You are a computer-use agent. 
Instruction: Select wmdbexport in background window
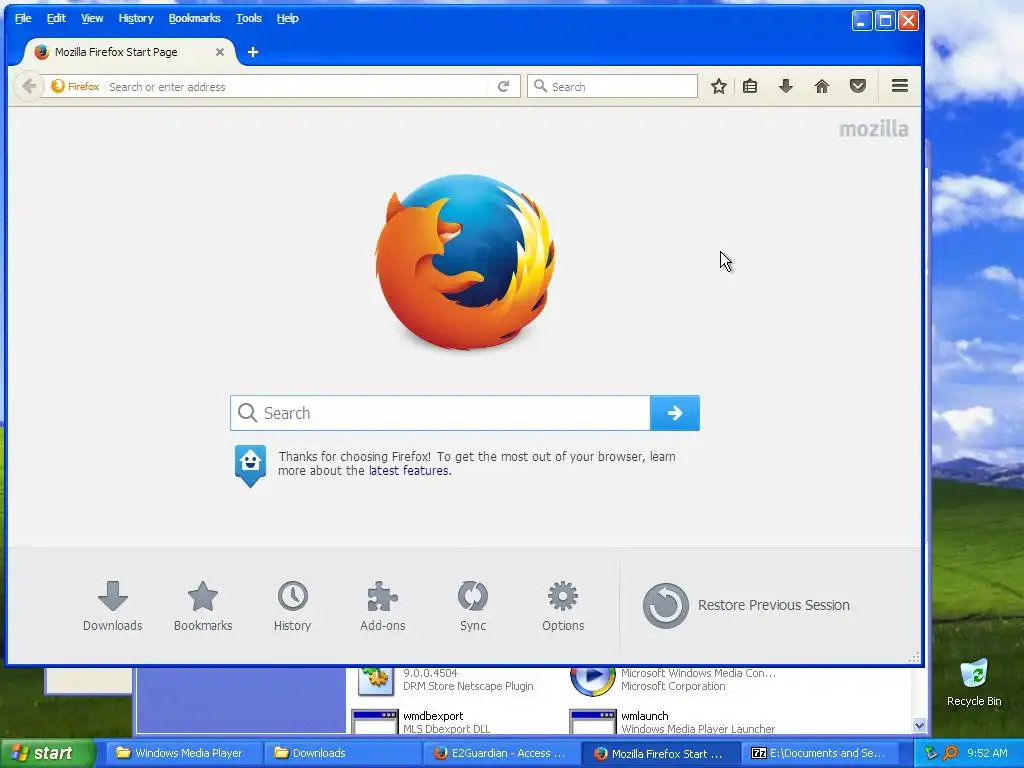433,716
